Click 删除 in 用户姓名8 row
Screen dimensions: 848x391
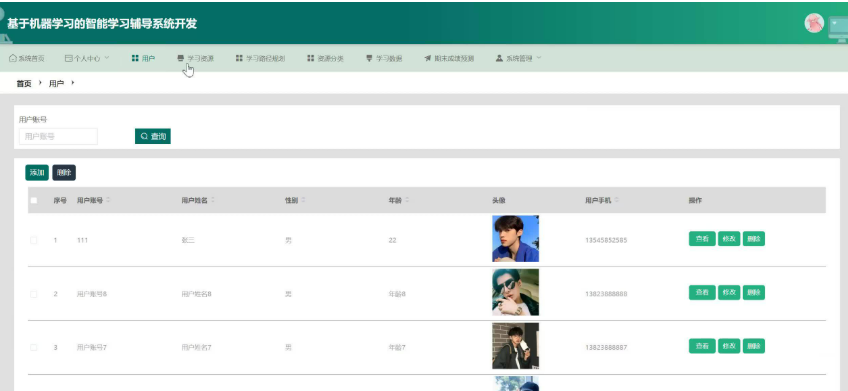click(x=754, y=292)
